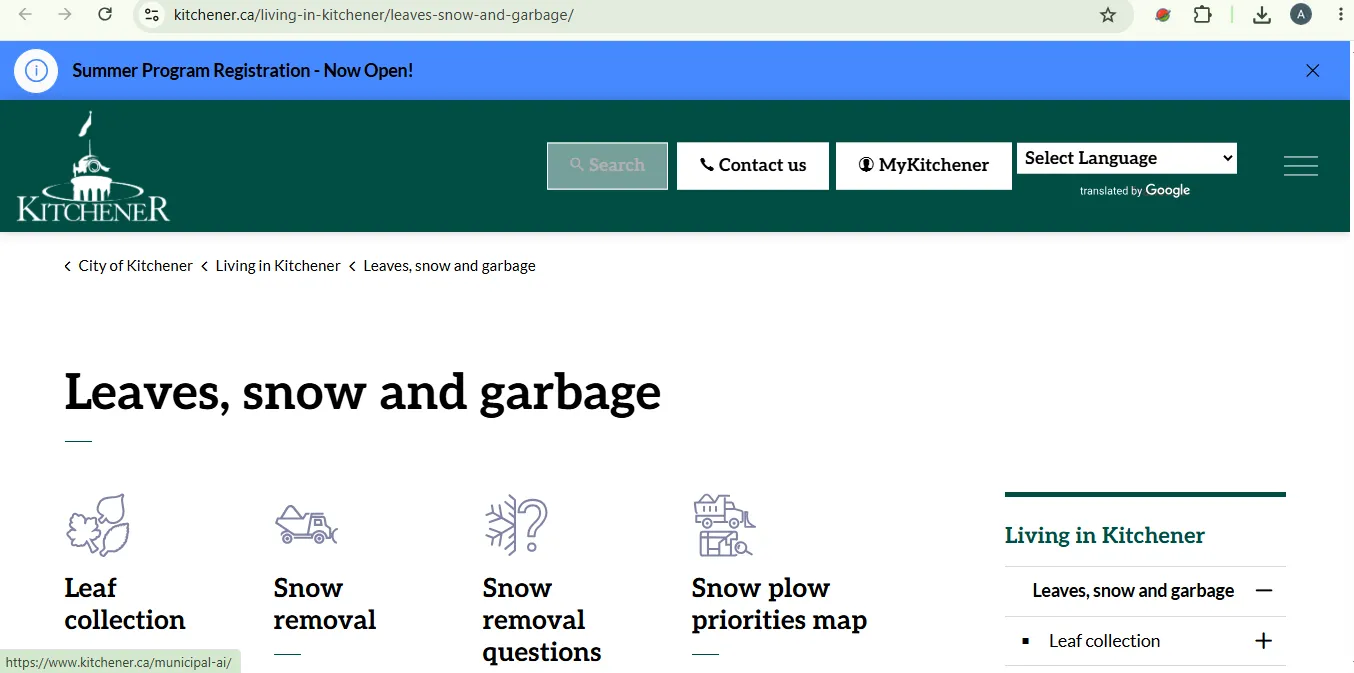This screenshot has width=1354, height=673.
Task: Open the Search button
Action: coord(607,166)
